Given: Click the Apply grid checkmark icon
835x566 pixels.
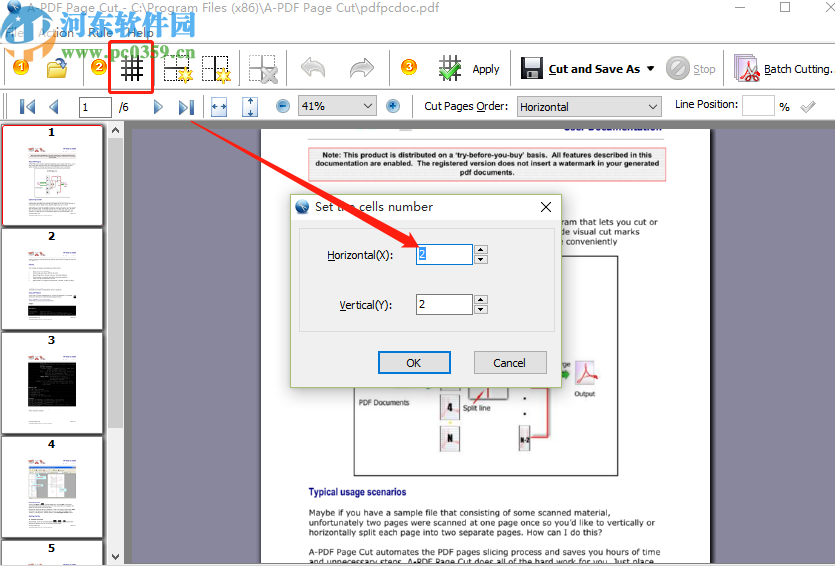Looking at the screenshot, I should point(450,68).
